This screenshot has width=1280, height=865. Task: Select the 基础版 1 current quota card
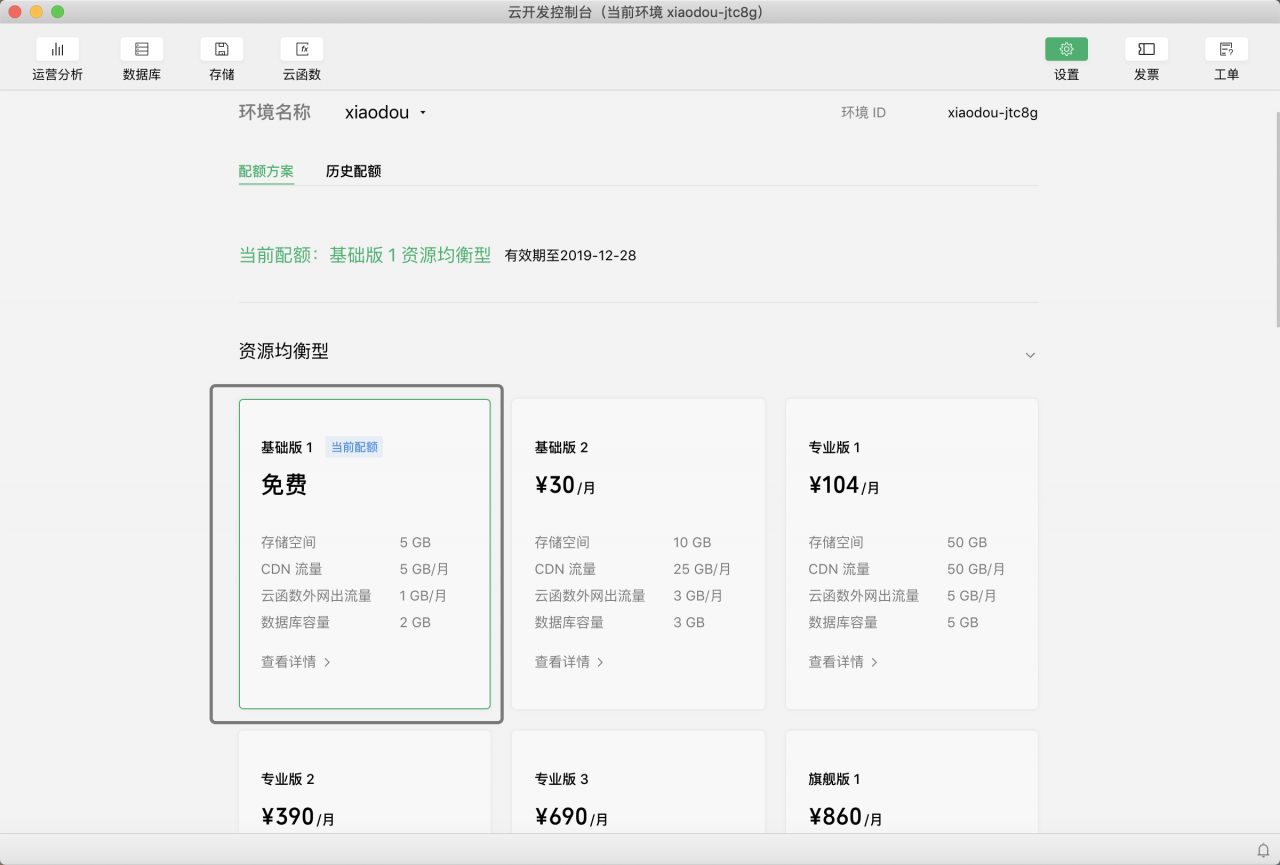pyautogui.click(x=364, y=553)
